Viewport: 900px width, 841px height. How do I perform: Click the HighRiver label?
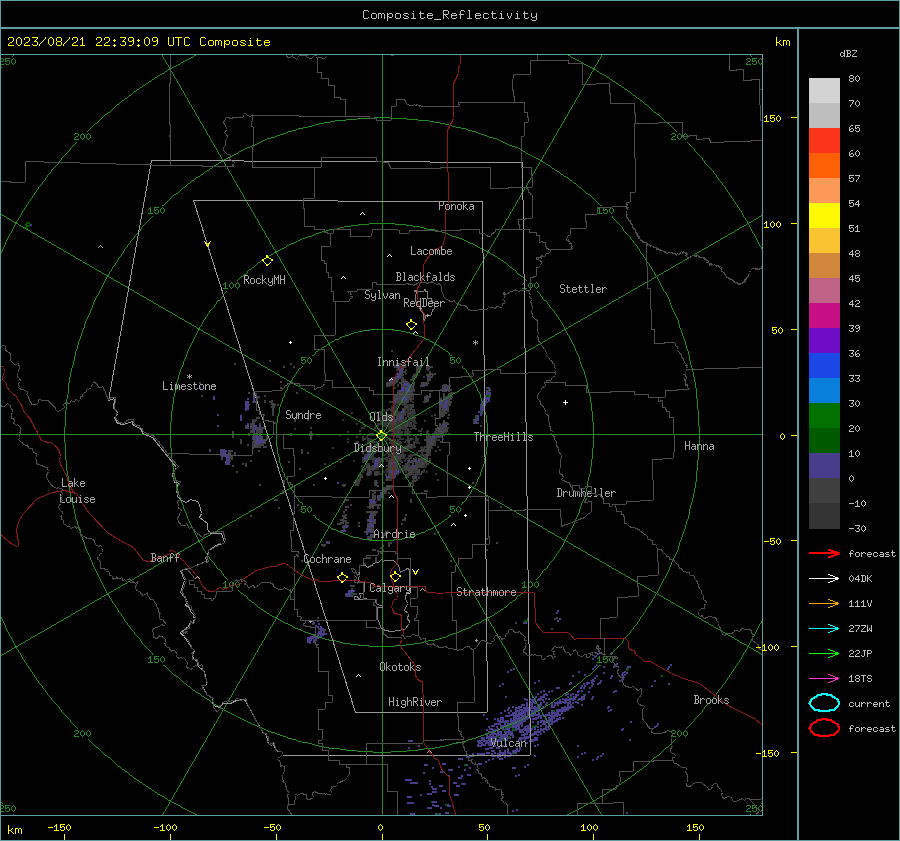(x=414, y=702)
